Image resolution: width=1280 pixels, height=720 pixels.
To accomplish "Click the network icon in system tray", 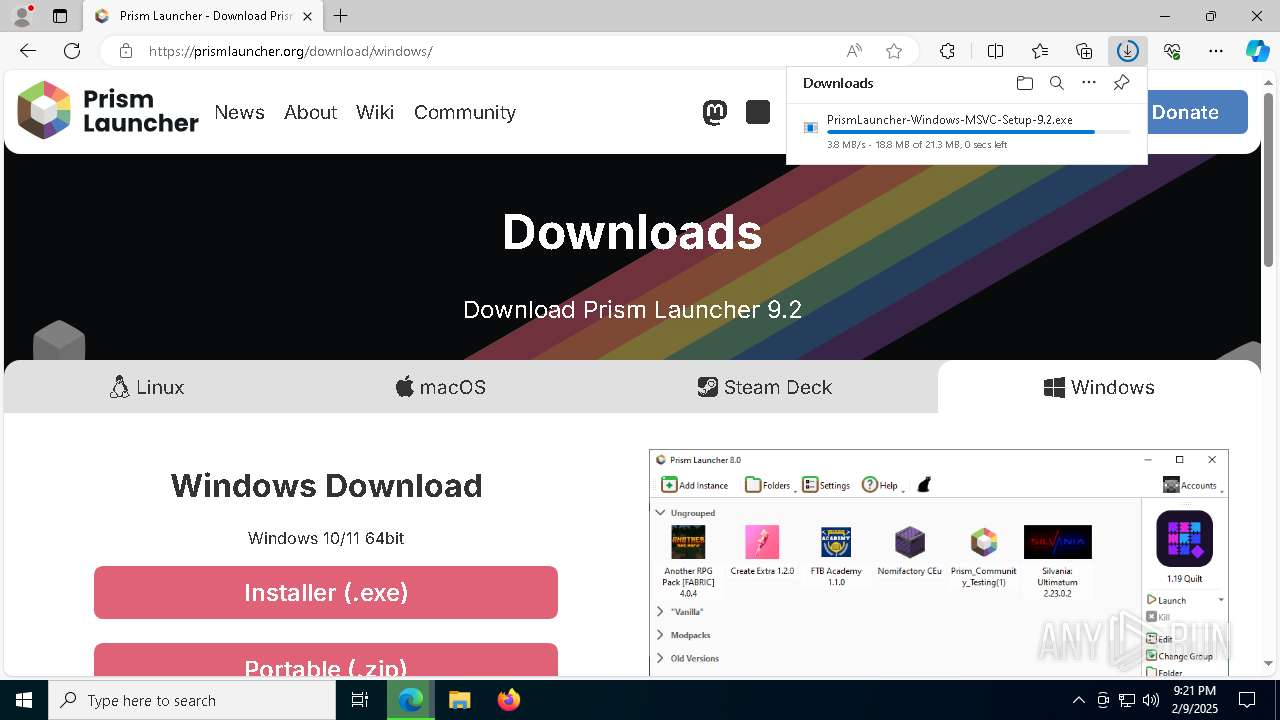I will tap(1127, 700).
